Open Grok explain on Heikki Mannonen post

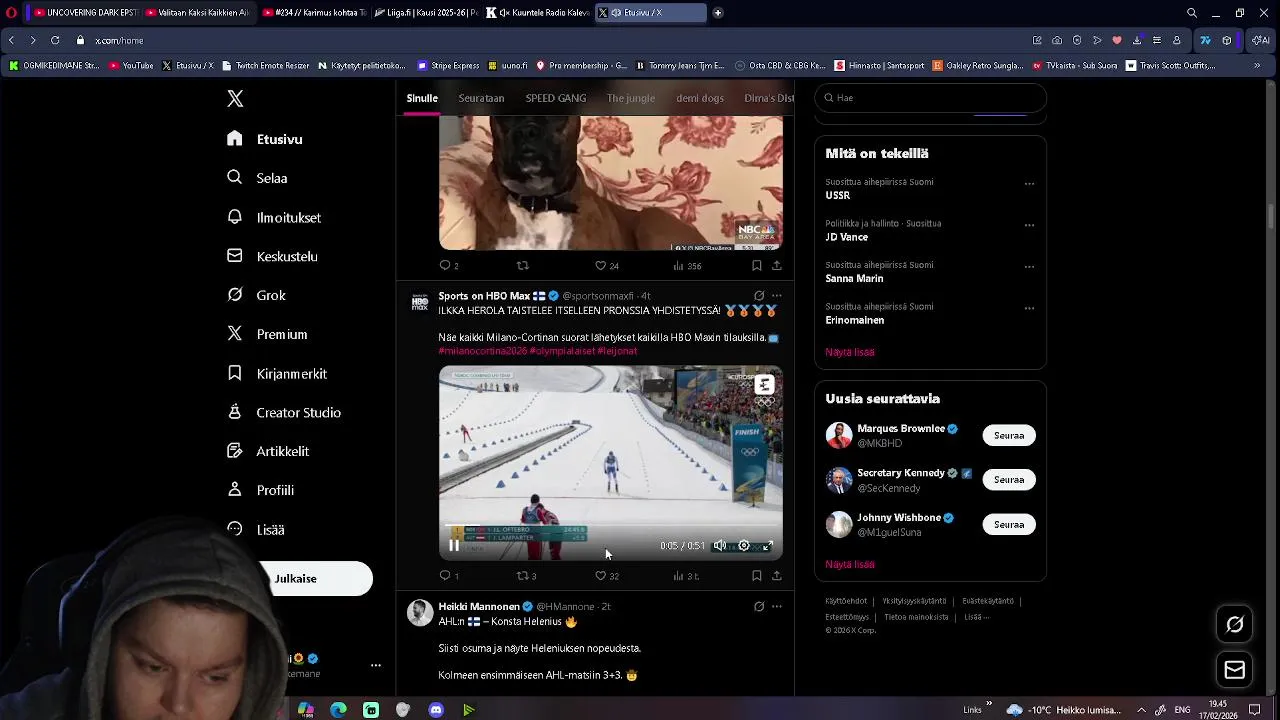[x=759, y=606]
